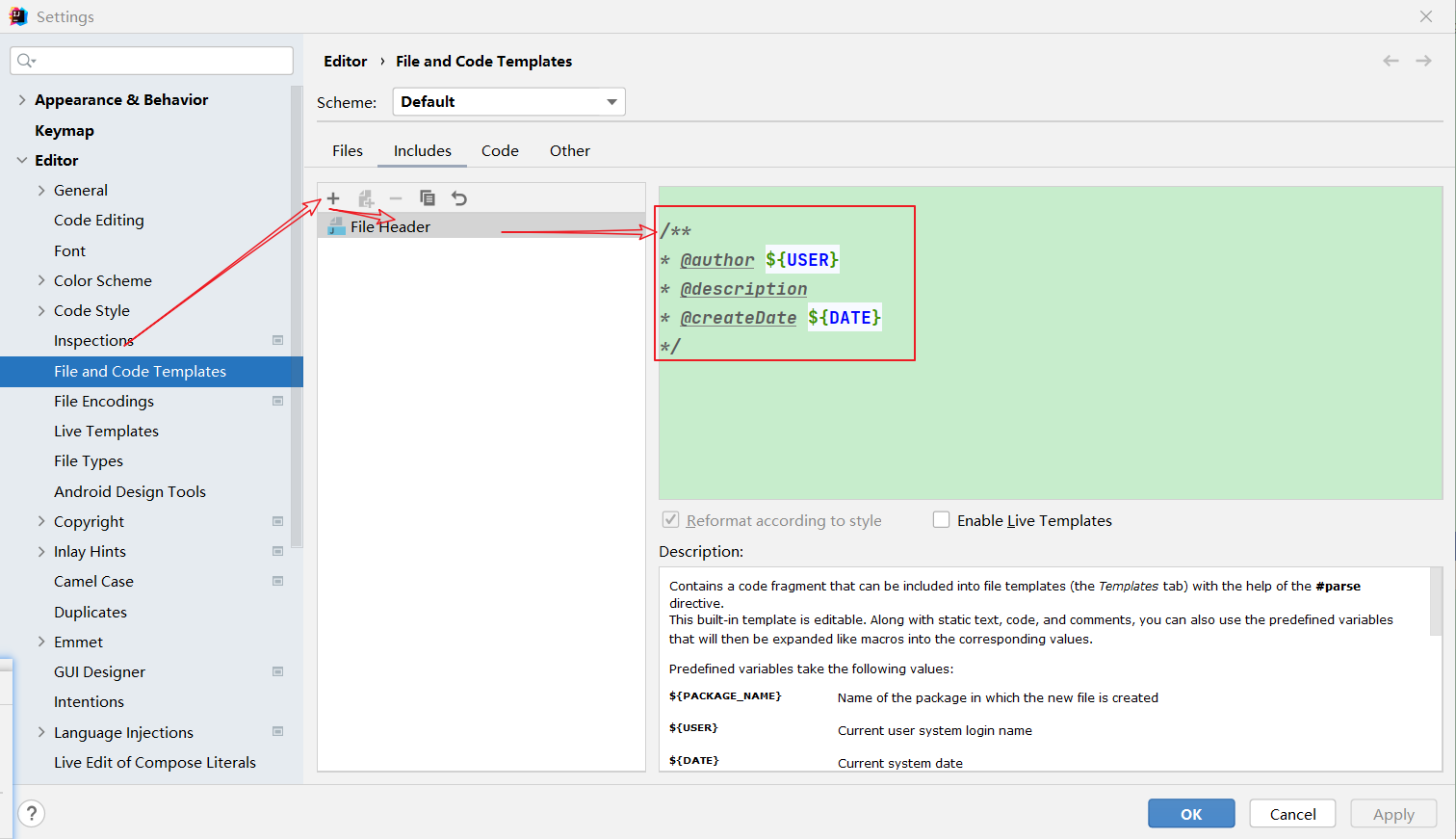Viewport: 1456px width, 839px height.
Task: Click project-level icon beside Inspections
Action: (277, 340)
